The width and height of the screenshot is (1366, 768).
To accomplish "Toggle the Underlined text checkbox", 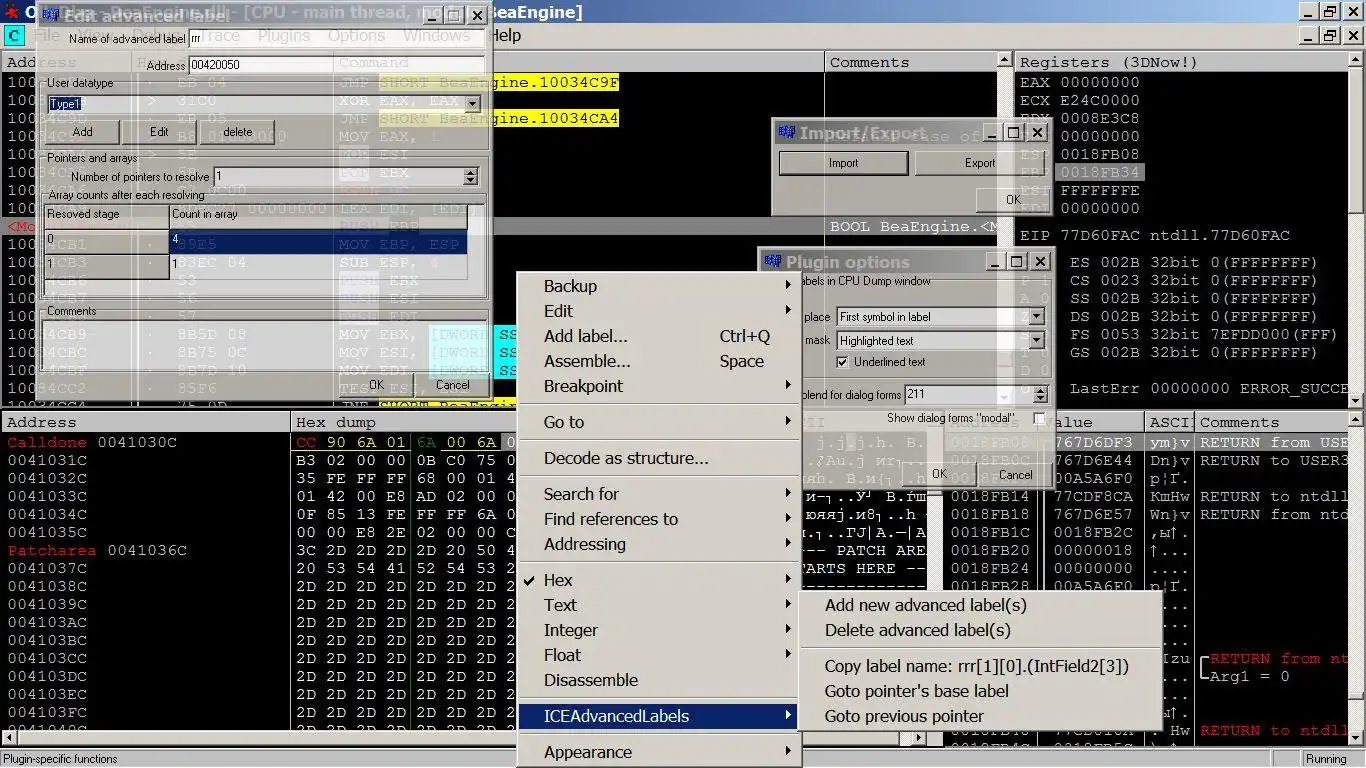I will click(843, 362).
